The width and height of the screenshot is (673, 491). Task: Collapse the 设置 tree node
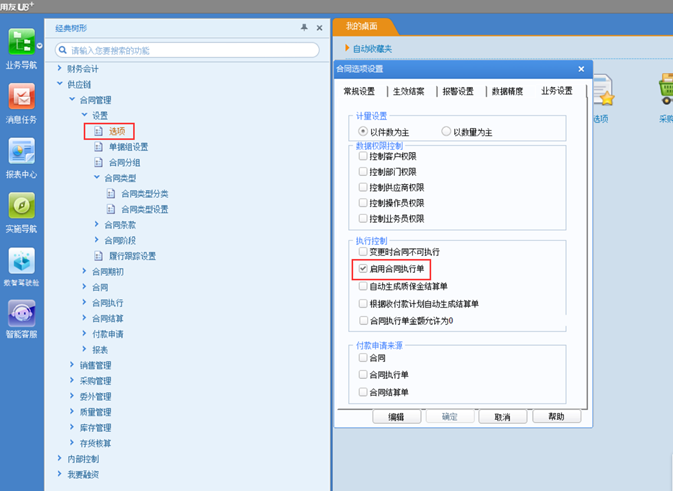[85, 115]
